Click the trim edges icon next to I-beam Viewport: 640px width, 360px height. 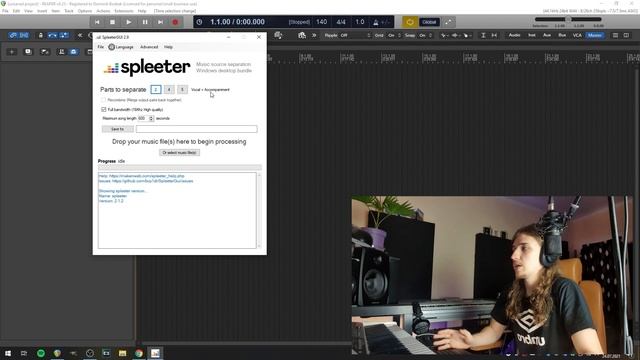[x=494, y=36]
